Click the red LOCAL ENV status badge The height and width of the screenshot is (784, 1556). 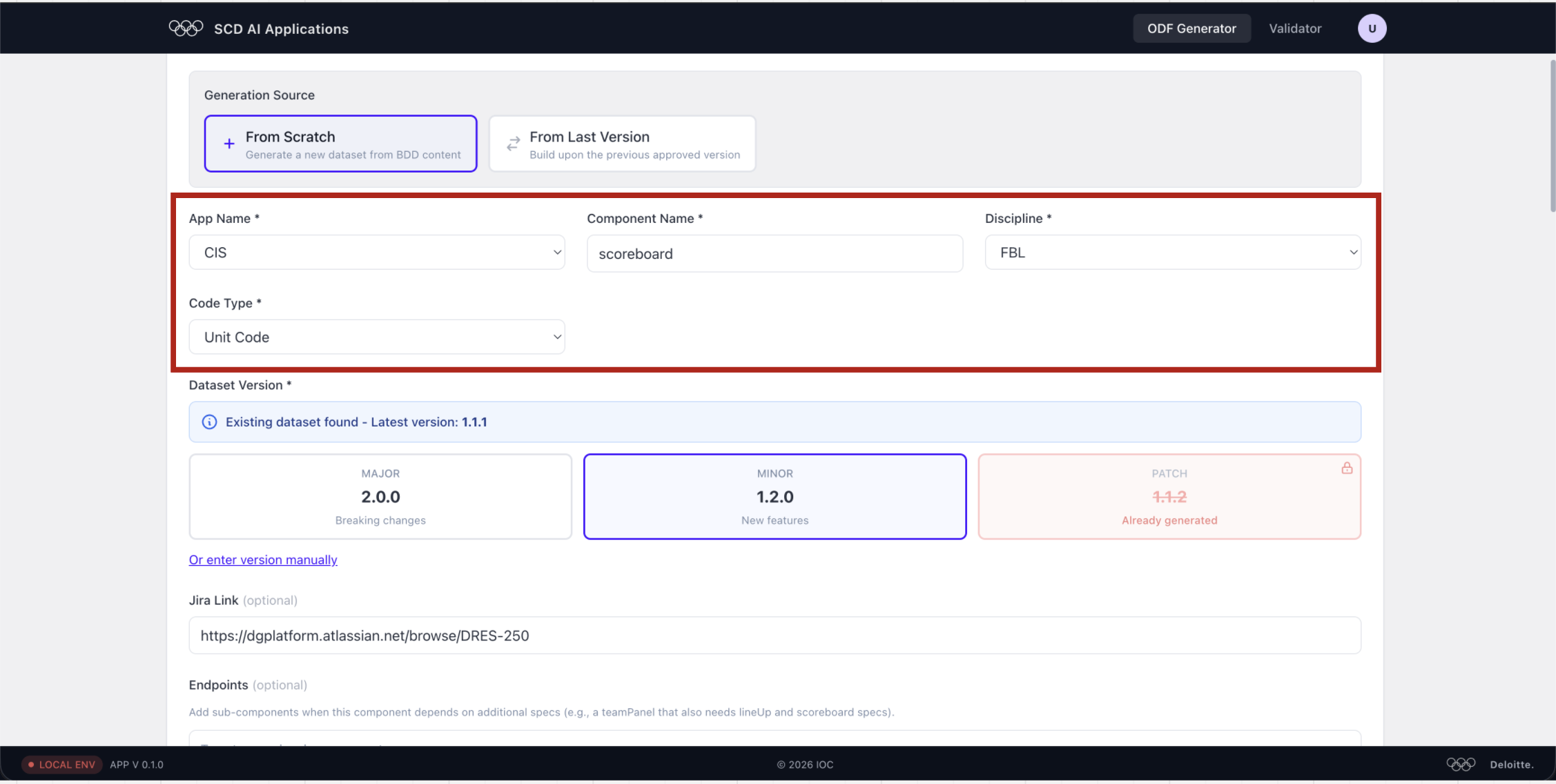(x=62, y=765)
